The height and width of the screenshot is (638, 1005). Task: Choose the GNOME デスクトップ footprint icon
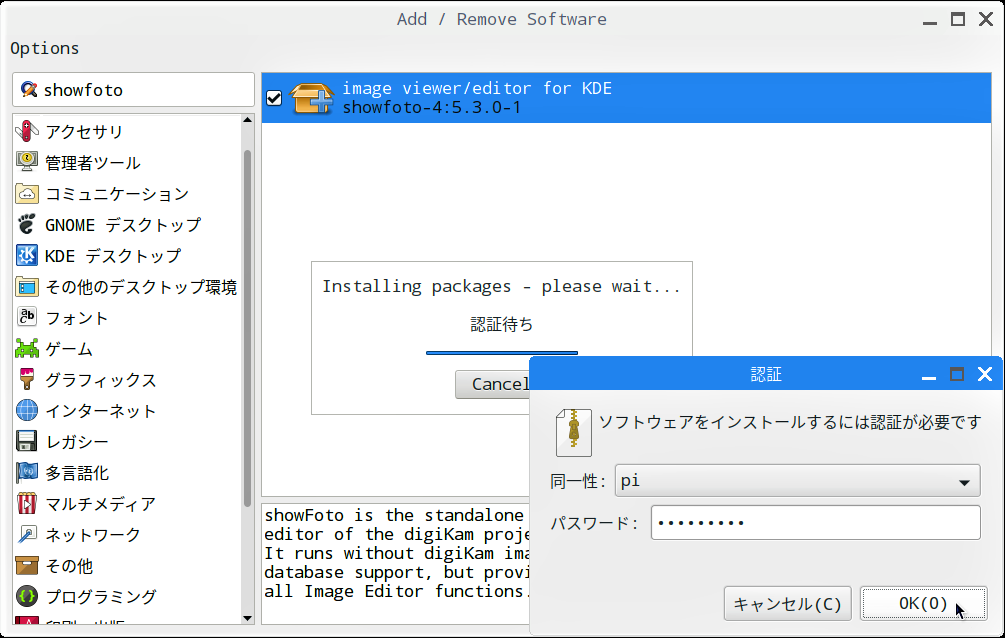point(26,224)
